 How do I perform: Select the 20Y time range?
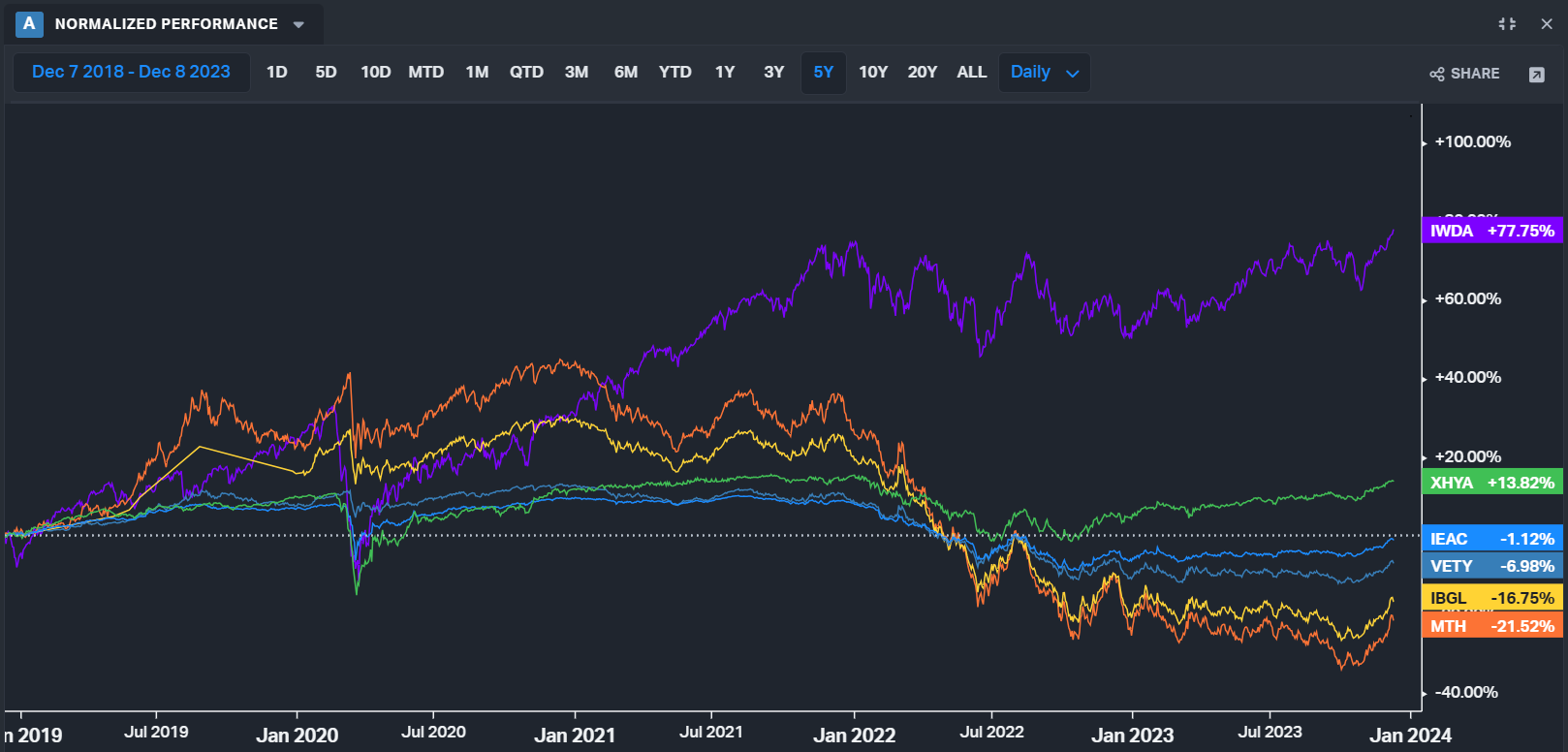[923, 72]
